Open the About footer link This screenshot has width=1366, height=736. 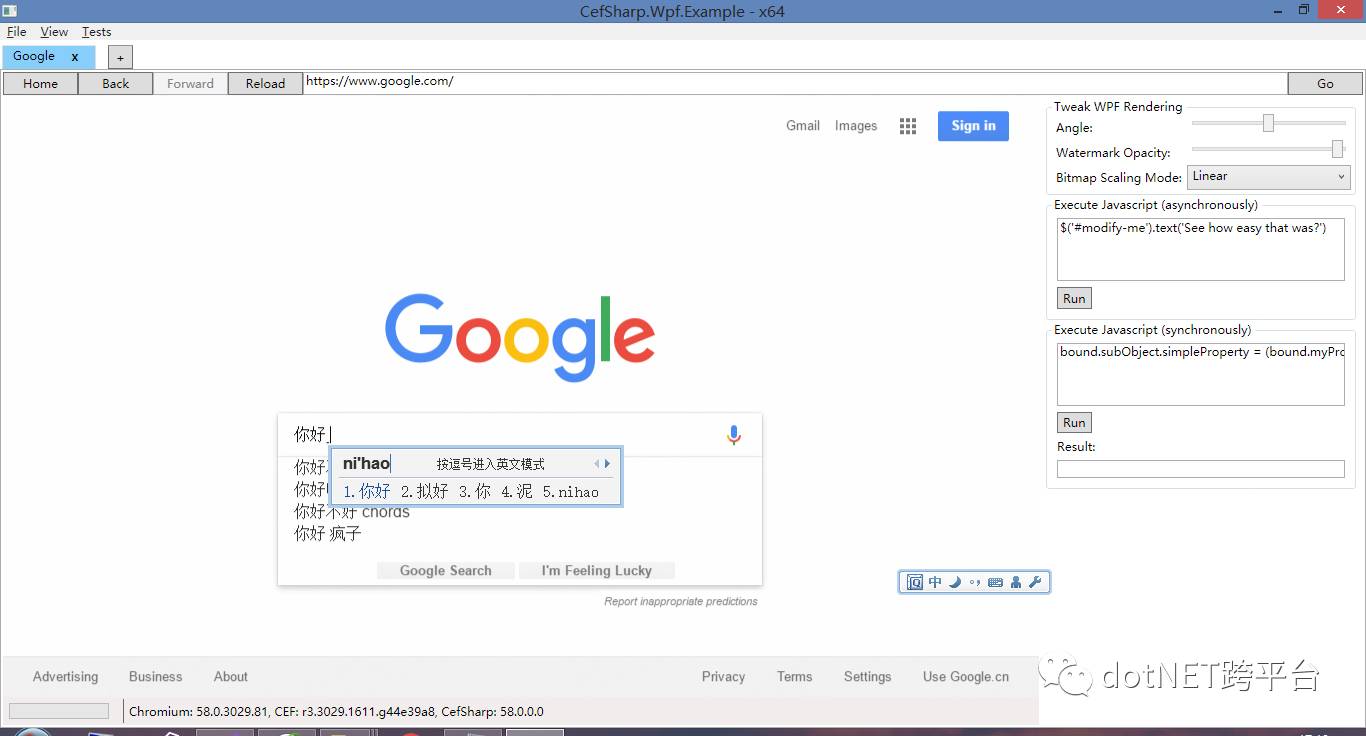coord(231,677)
